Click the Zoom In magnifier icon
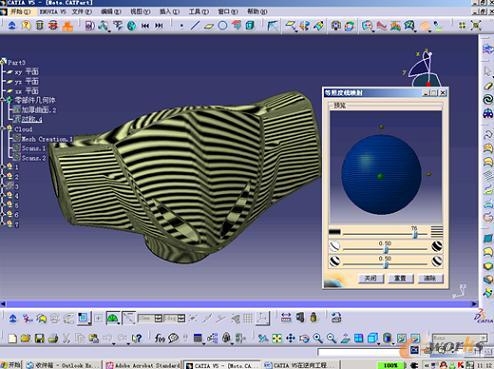494x369 pixels. [x=318, y=338]
